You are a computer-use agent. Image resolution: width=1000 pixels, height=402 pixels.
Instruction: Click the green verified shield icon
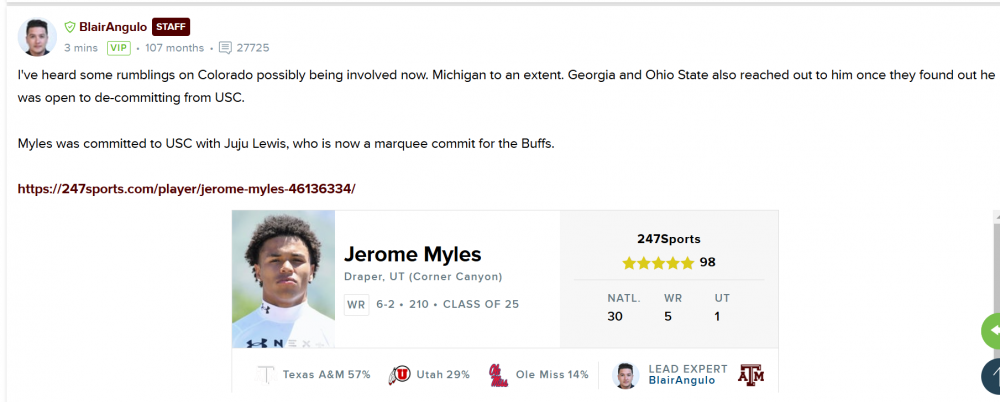pyautogui.click(x=70, y=27)
